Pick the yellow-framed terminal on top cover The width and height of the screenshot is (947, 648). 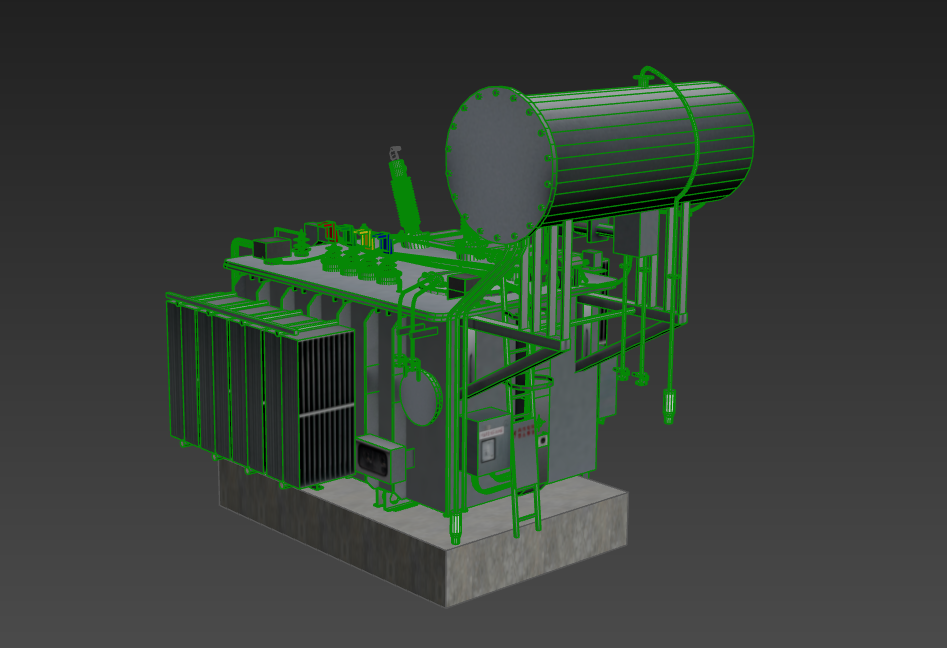366,238
